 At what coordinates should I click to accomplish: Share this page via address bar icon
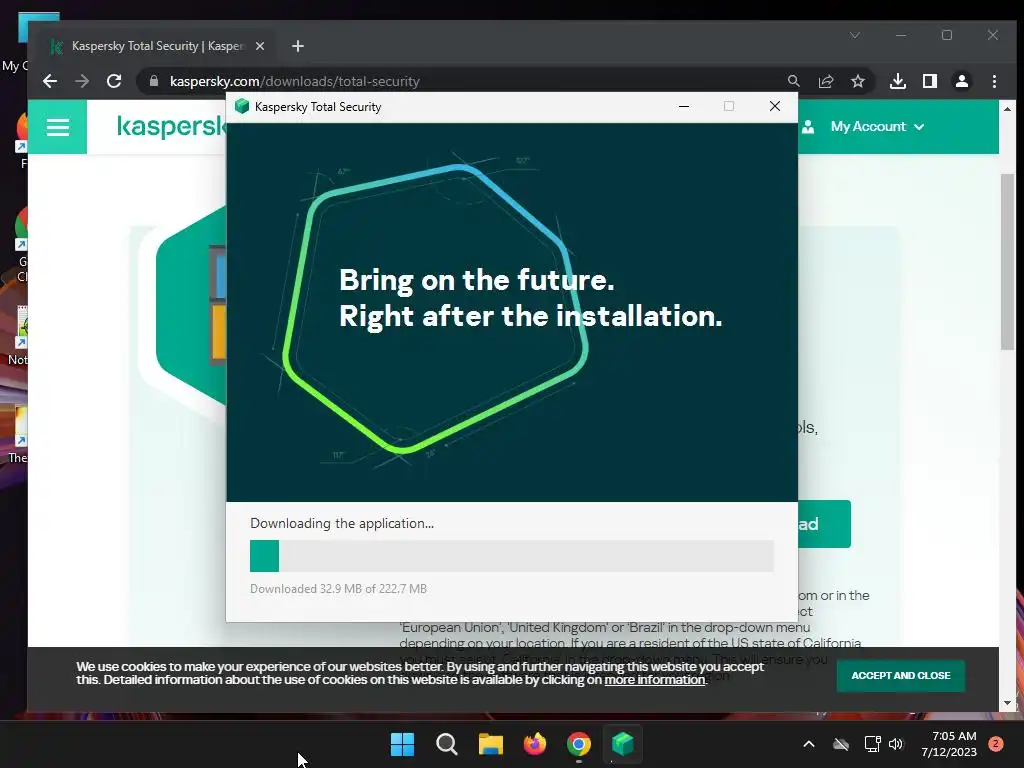pyautogui.click(x=826, y=81)
